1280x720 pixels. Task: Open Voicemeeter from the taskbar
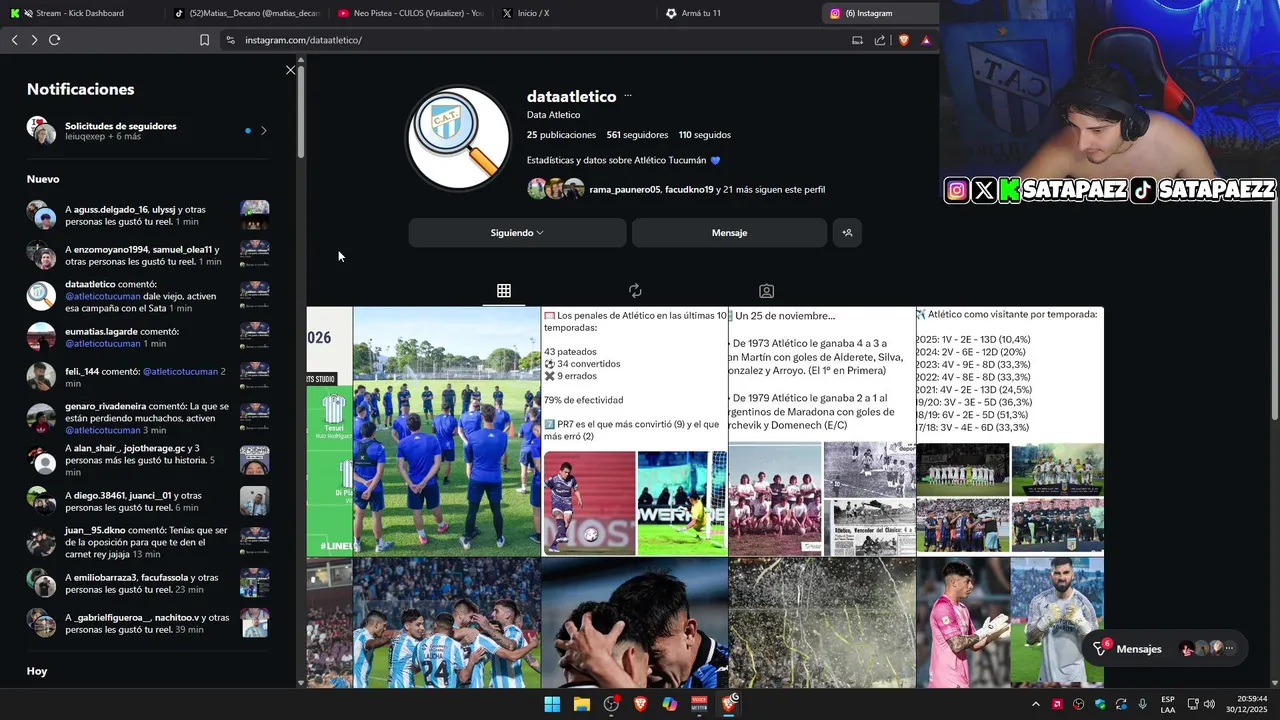click(x=699, y=704)
